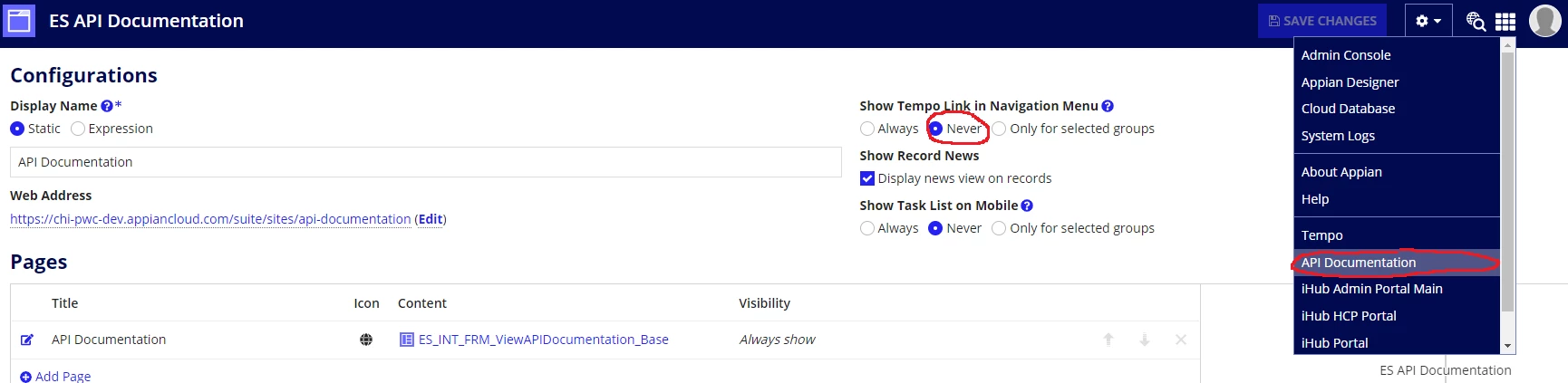Select iHub HCP Portal menu item

(x=1397, y=316)
